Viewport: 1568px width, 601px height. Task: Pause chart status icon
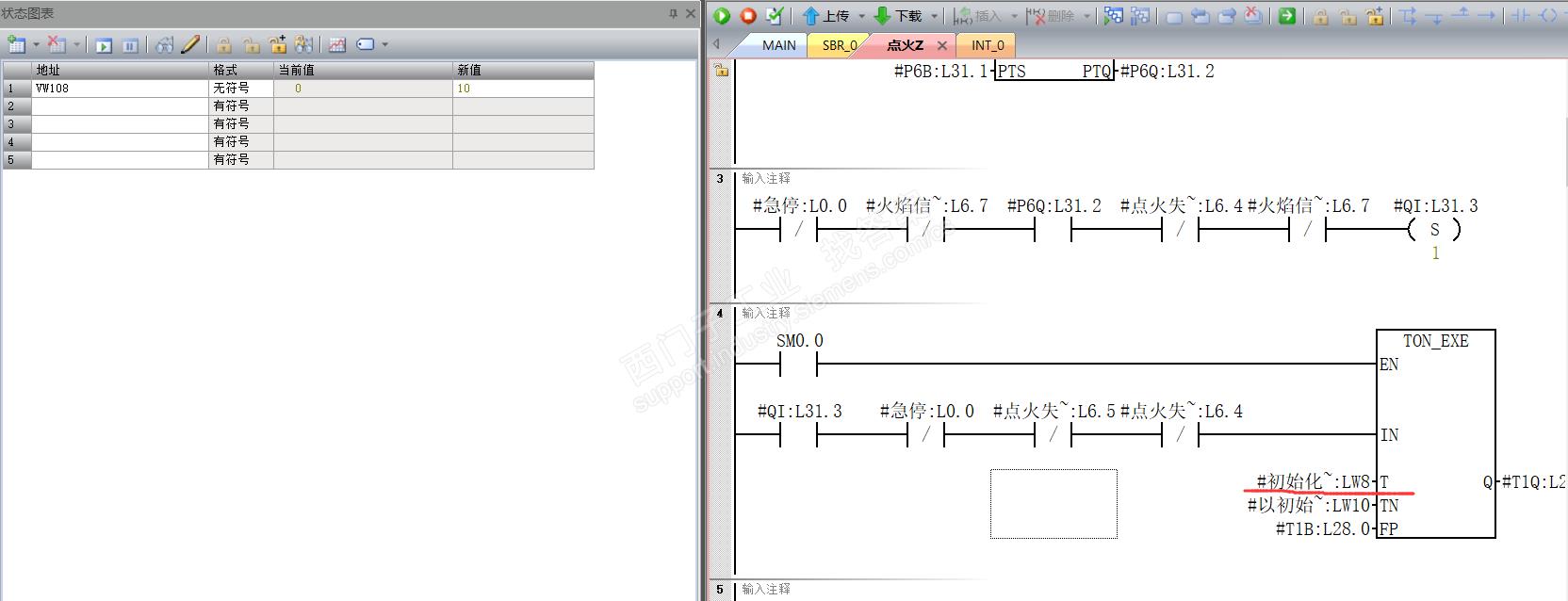[x=130, y=44]
